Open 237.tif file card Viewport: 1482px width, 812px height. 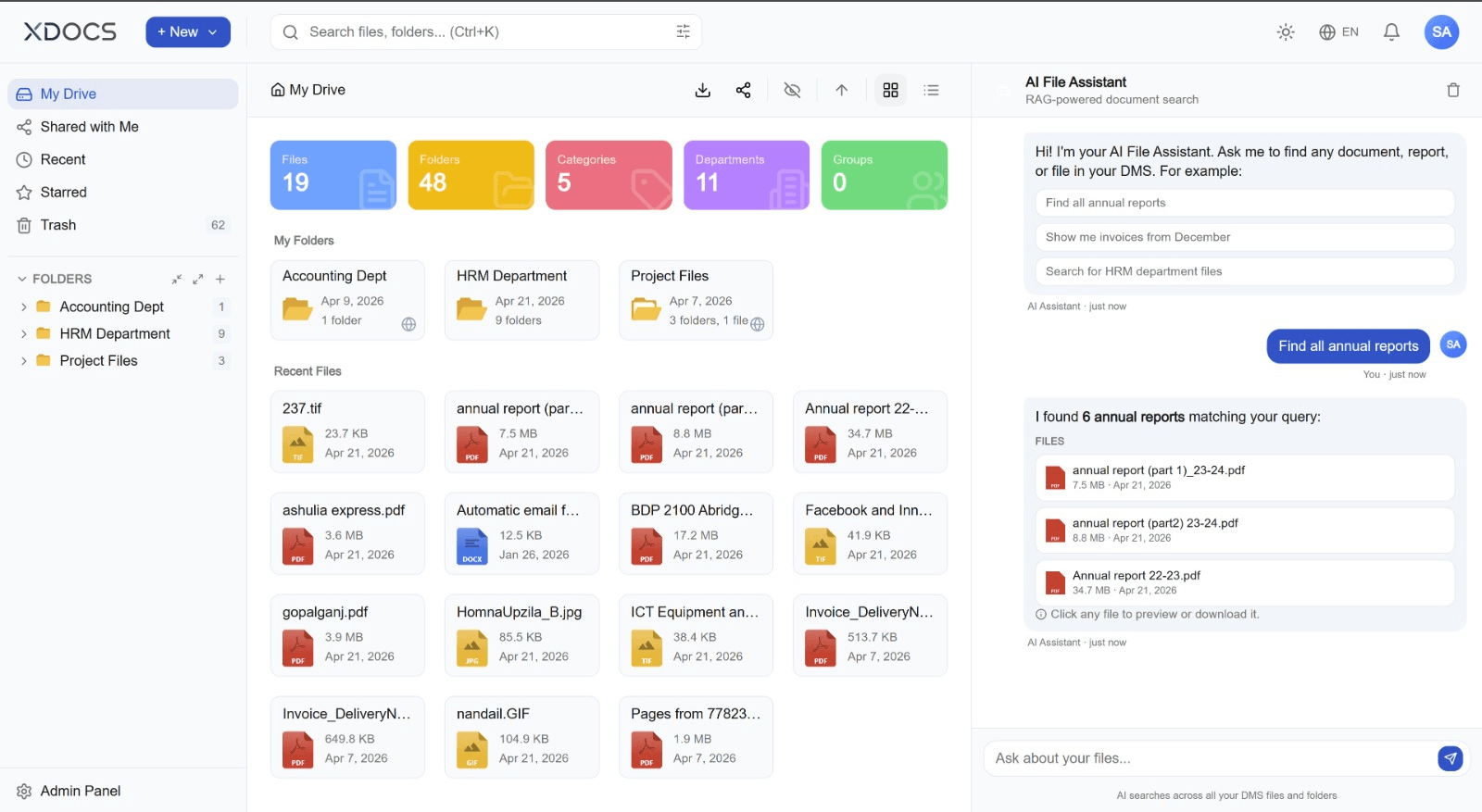(347, 431)
